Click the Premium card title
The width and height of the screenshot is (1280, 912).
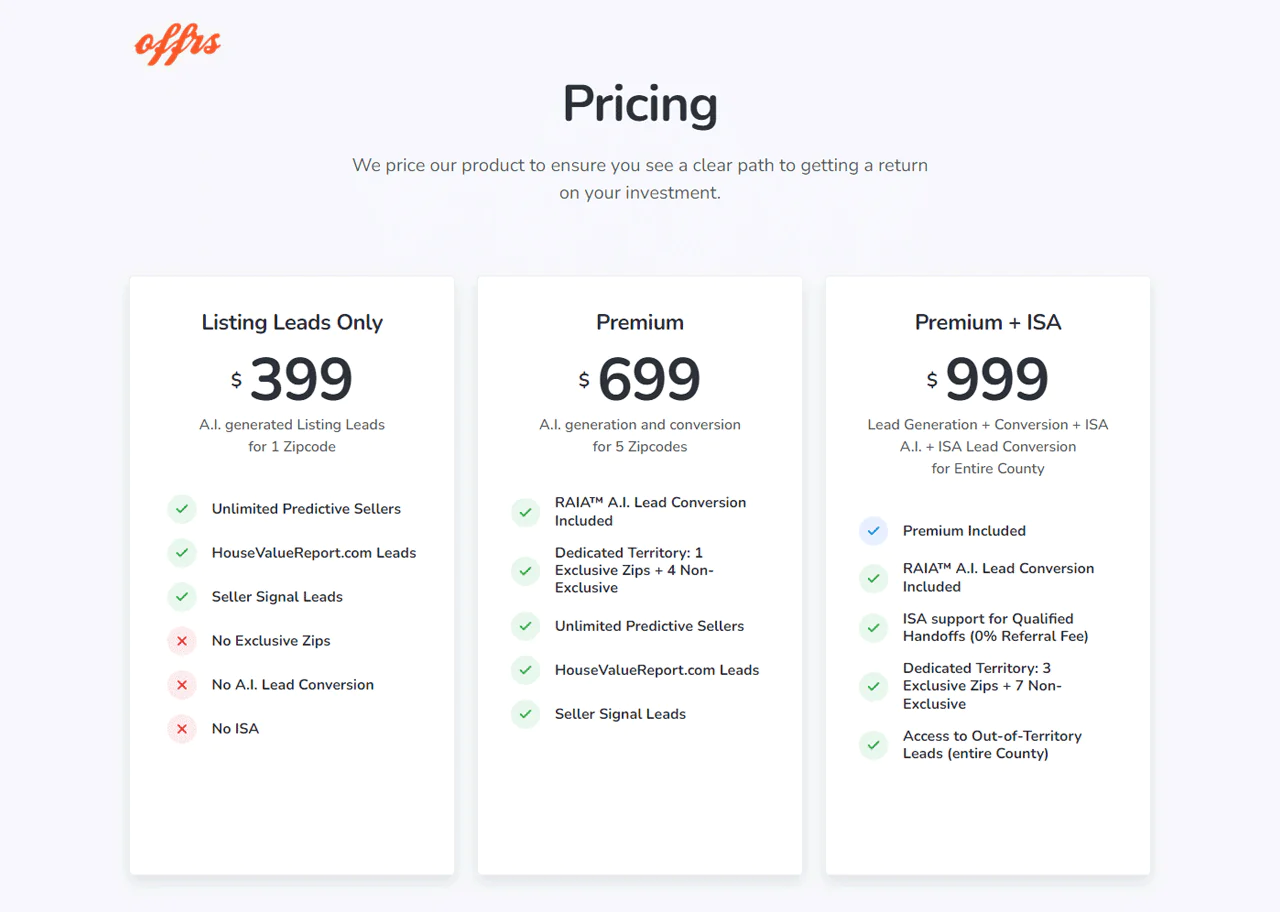[640, 322]
